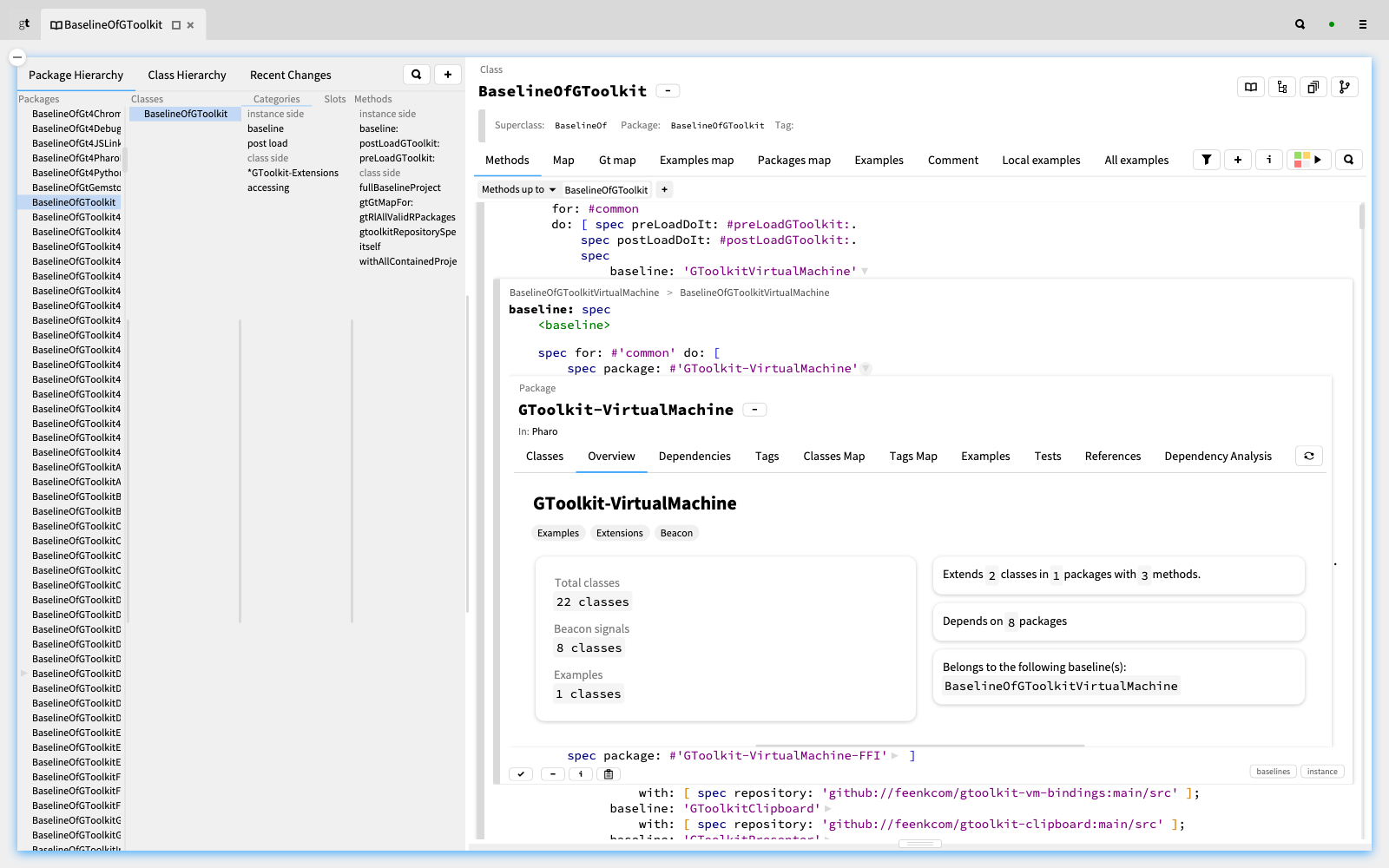Click the 'baselines' protocol tag
This screenshot has width=1389, height=868.
click(1274, 772)
